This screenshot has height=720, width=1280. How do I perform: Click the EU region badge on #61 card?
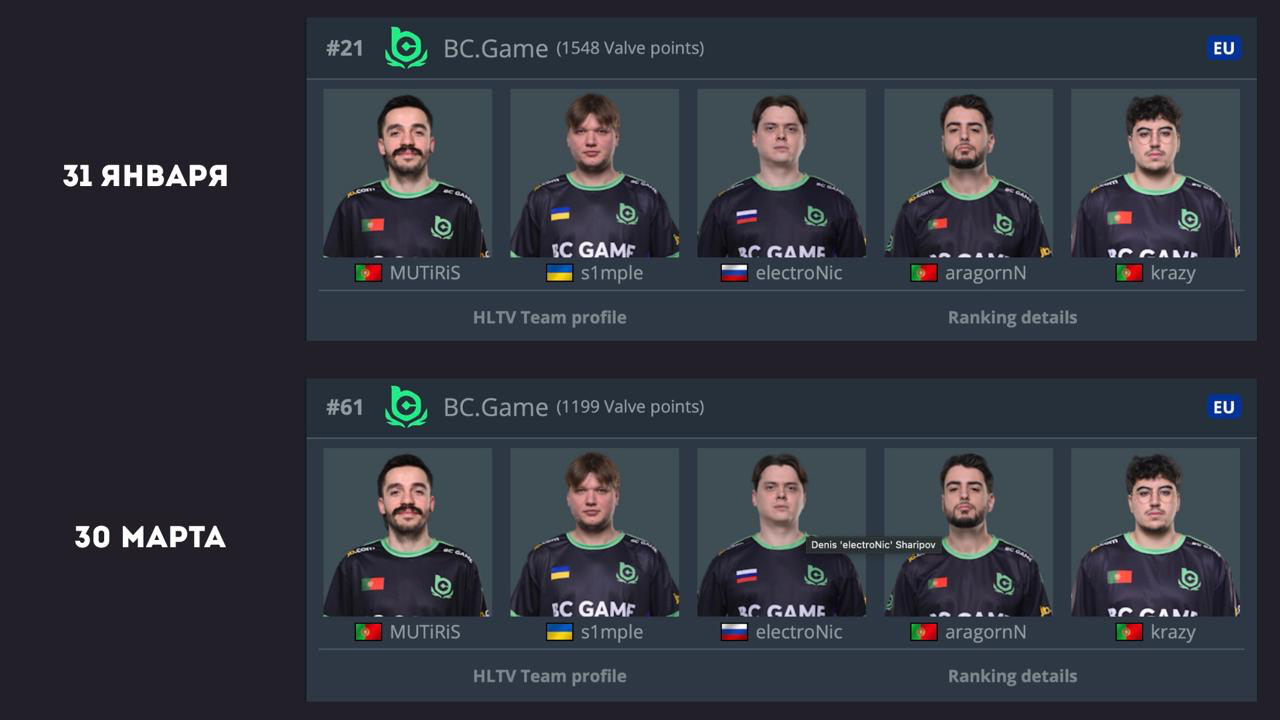pos(1224,407)
